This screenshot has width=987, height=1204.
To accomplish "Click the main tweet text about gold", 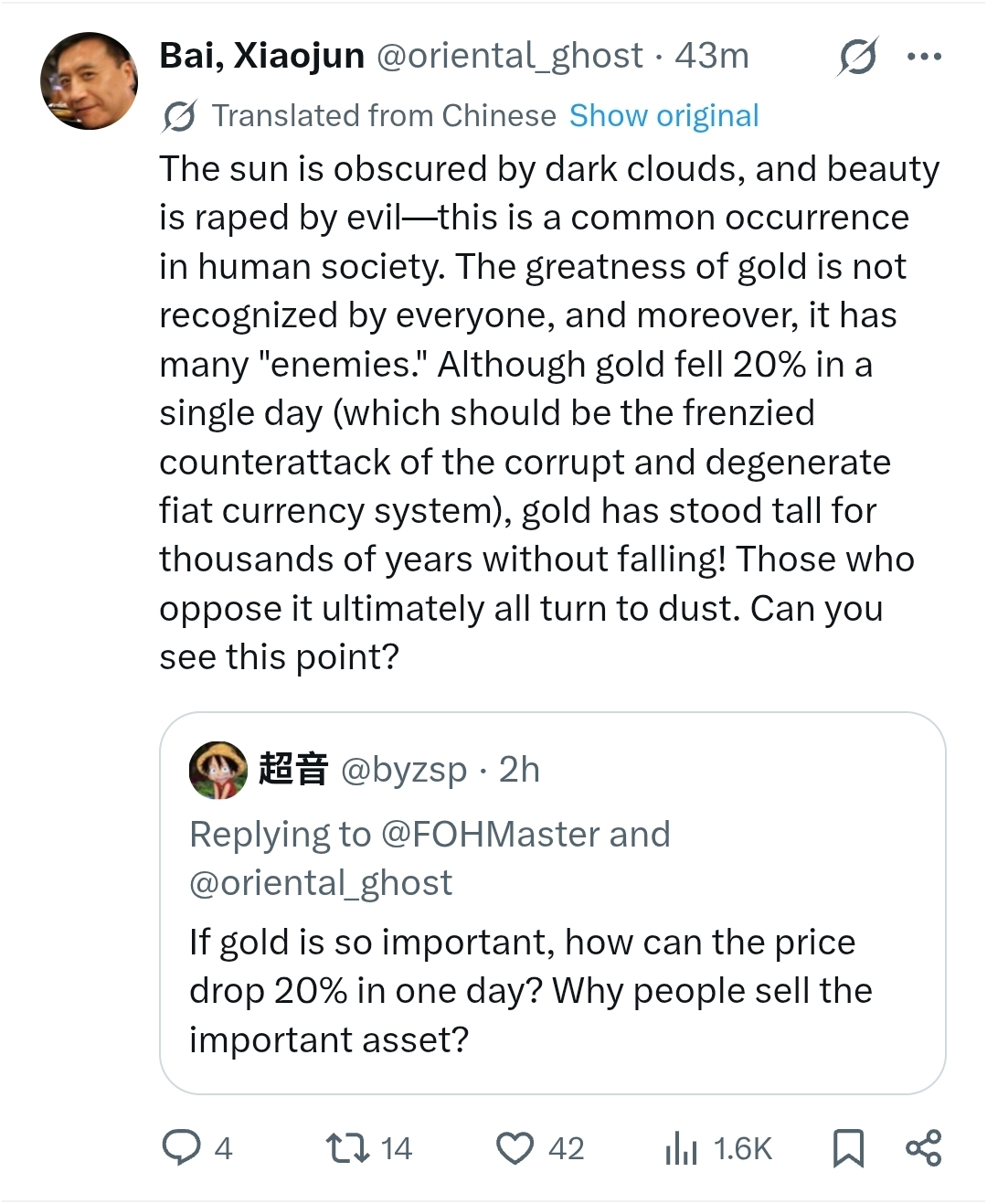I will (x=548, y=412).
